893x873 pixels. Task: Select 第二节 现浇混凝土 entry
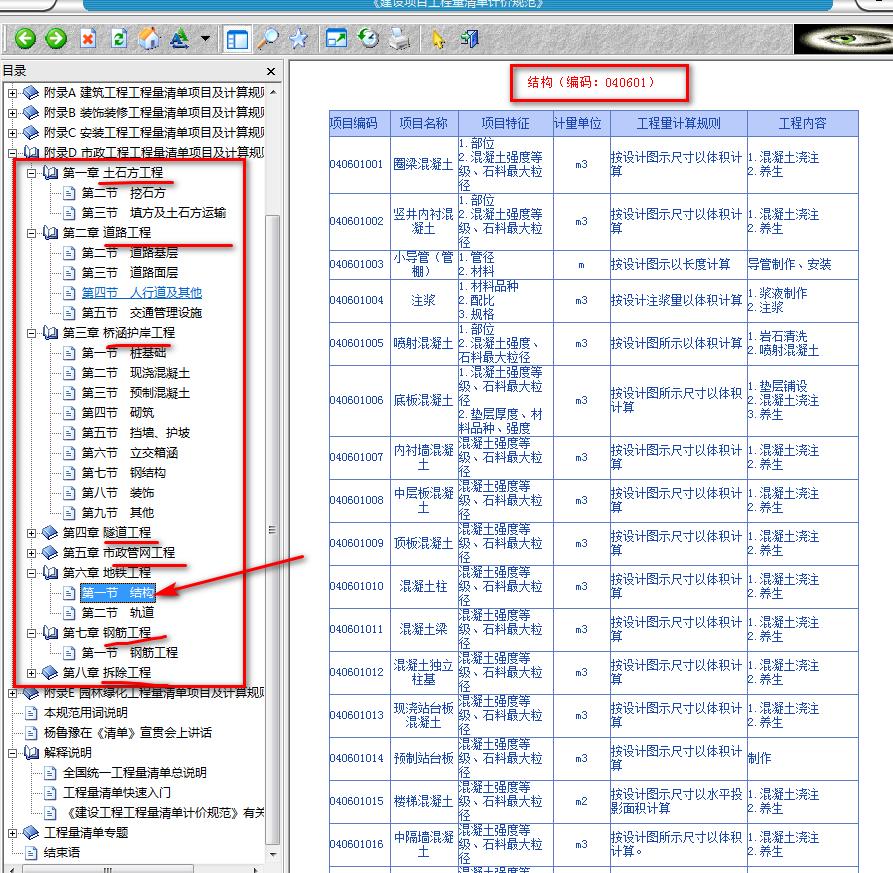136,373
